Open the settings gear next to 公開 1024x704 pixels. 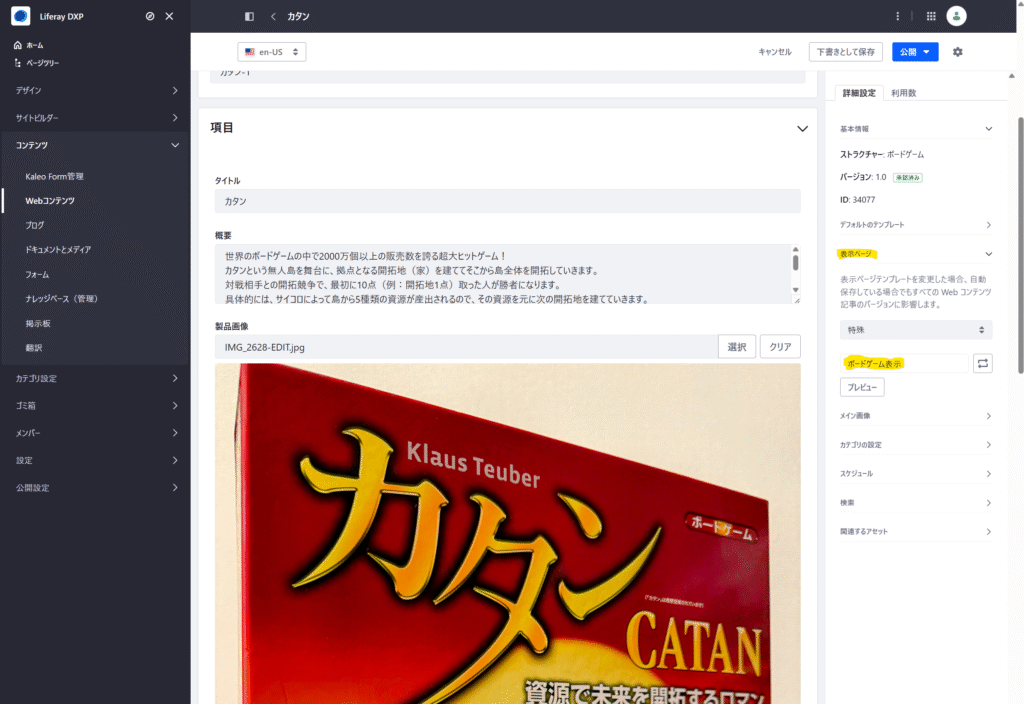point(957,52)
